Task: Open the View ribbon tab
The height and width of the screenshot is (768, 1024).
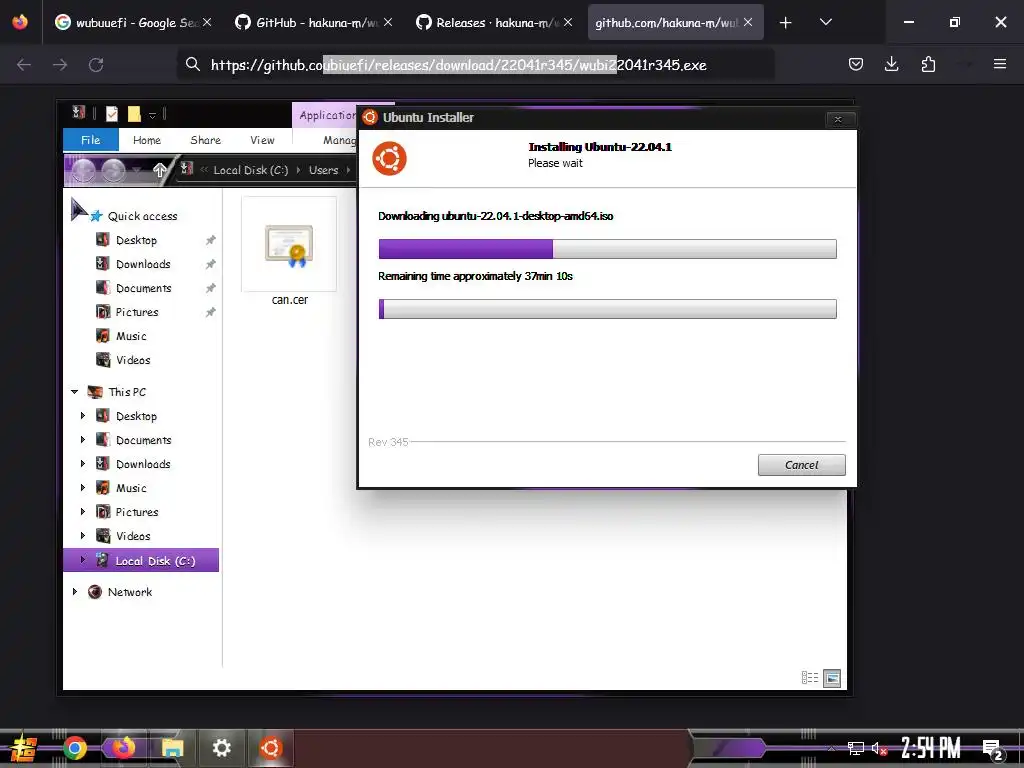Action: [263, 140]
